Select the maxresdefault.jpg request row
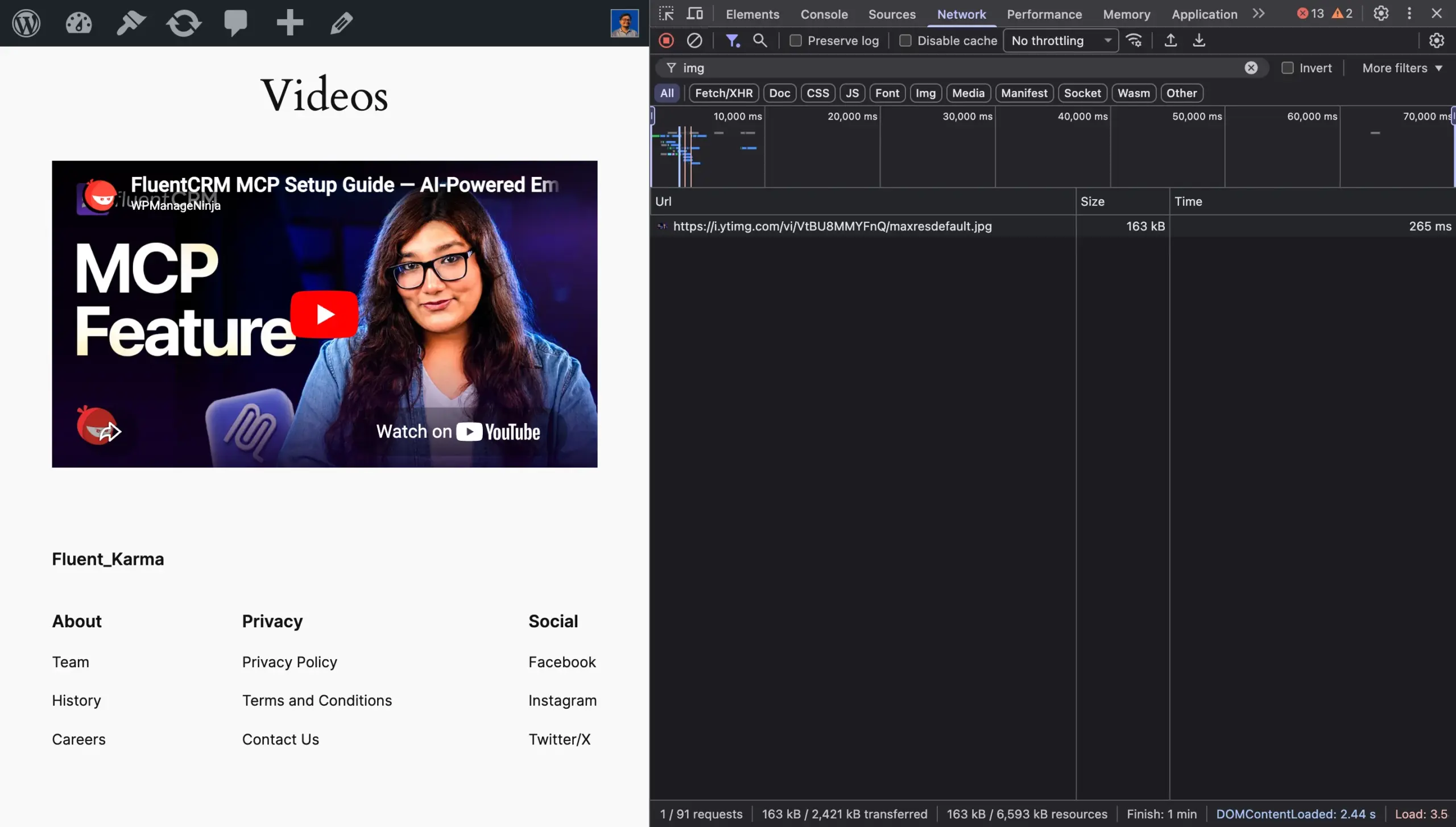The height and width of the screenshot is (827, 1456). tap(1052, 226)
